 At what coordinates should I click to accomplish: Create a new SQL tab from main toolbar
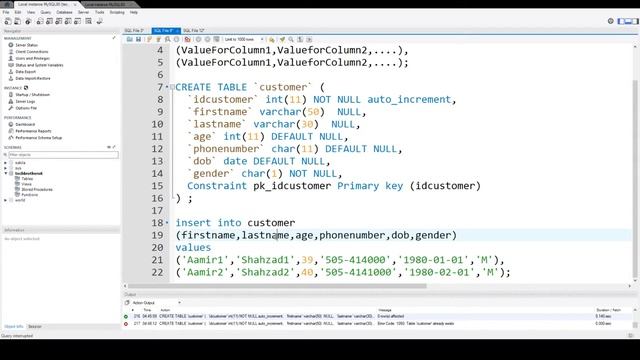tap(8, 21)
